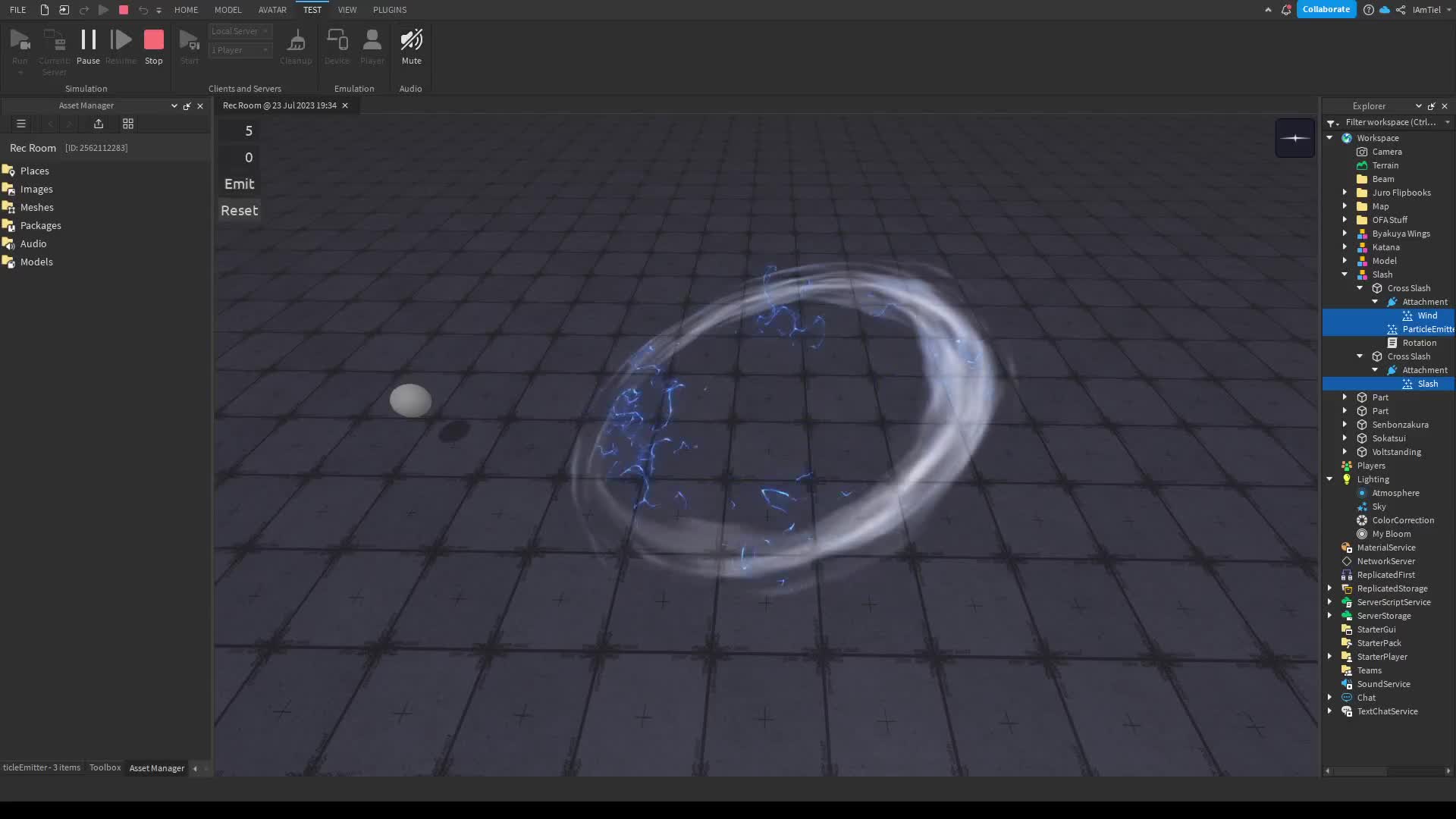
Task: Switch to the Toolbox bottom tab
Action: [105, 767]
